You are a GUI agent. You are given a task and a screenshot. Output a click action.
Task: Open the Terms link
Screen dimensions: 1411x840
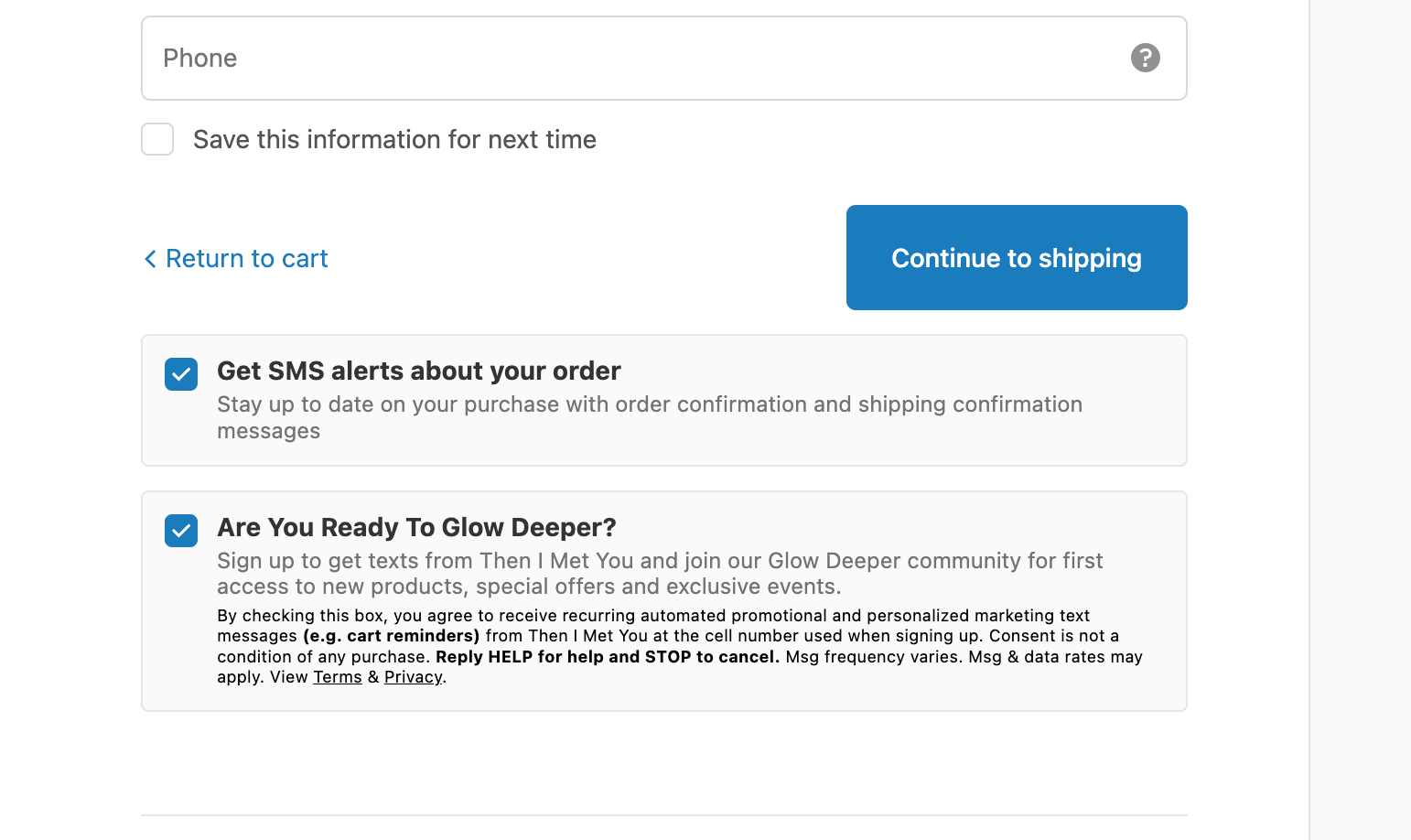pyautogui.click(x=338, y=677)
